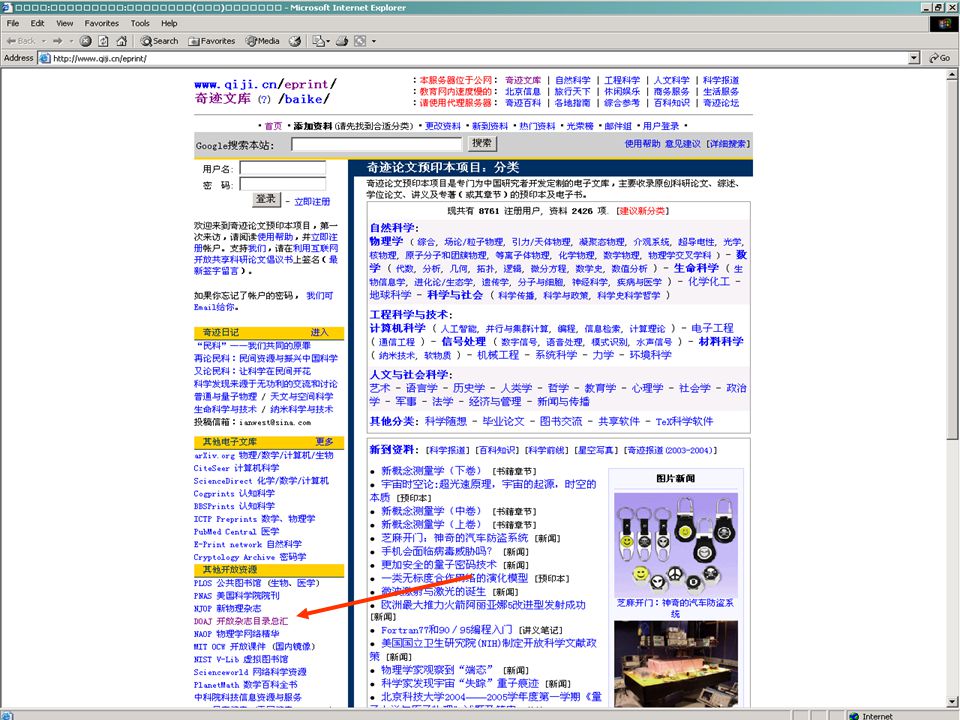Click Internet zone icon in status bar

[854, 716]
